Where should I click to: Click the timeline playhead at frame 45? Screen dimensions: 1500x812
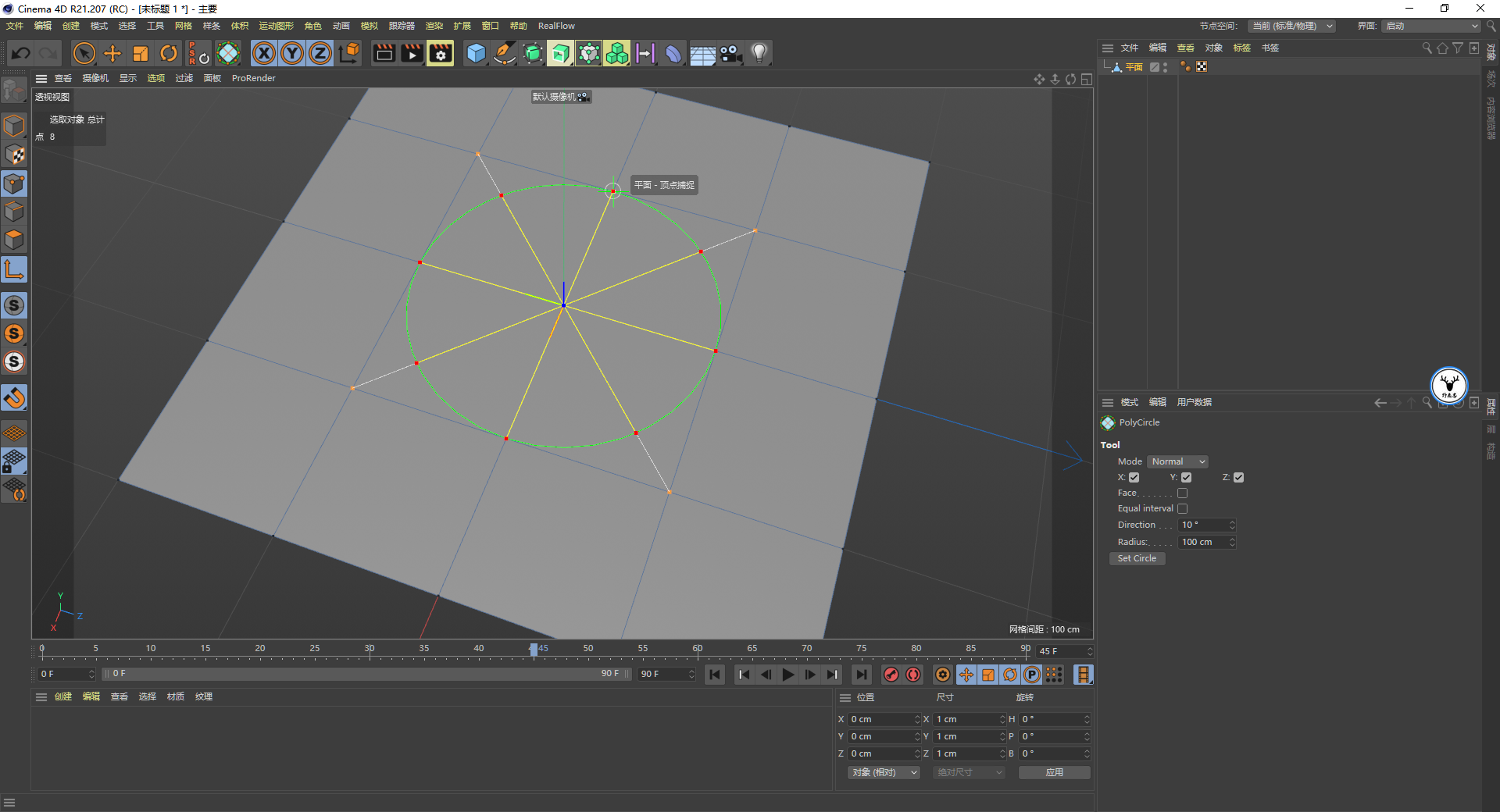click(x=534, y=650)
